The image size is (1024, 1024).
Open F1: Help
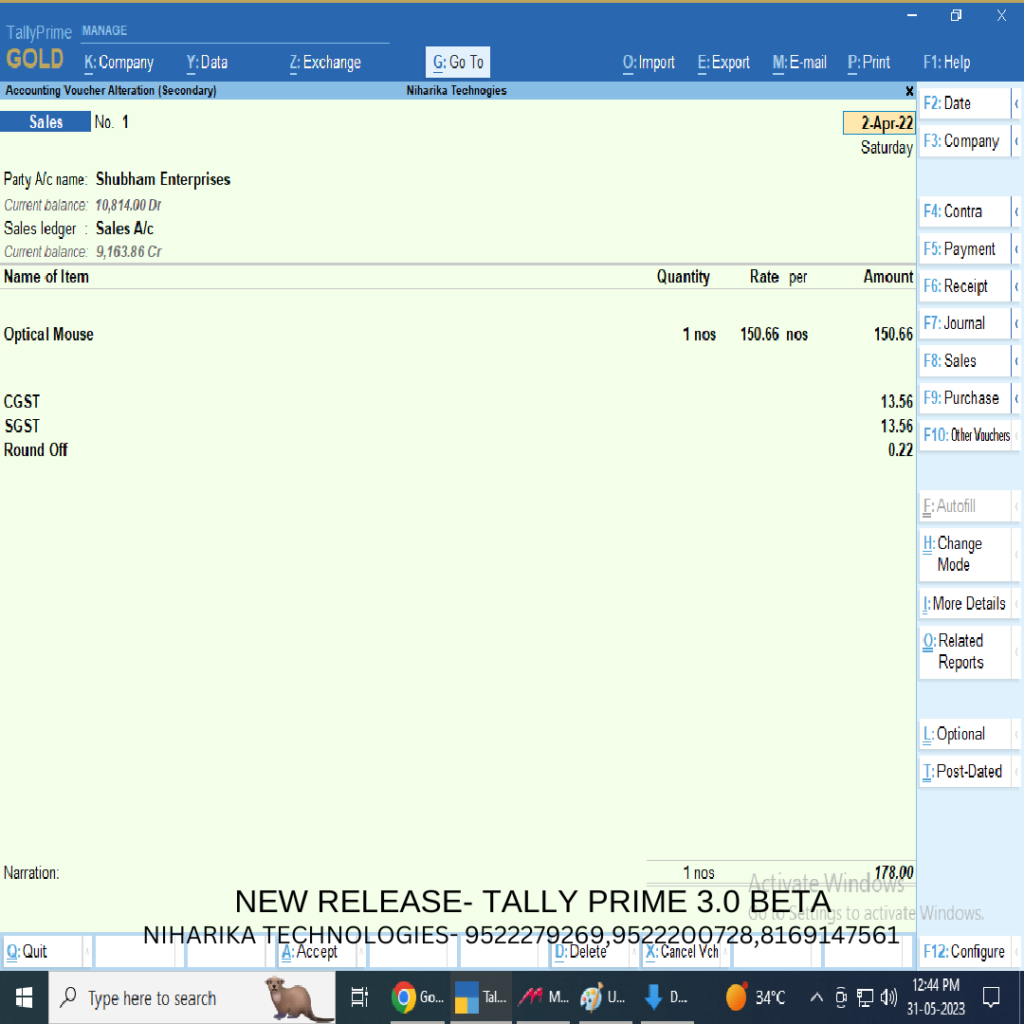946,63
